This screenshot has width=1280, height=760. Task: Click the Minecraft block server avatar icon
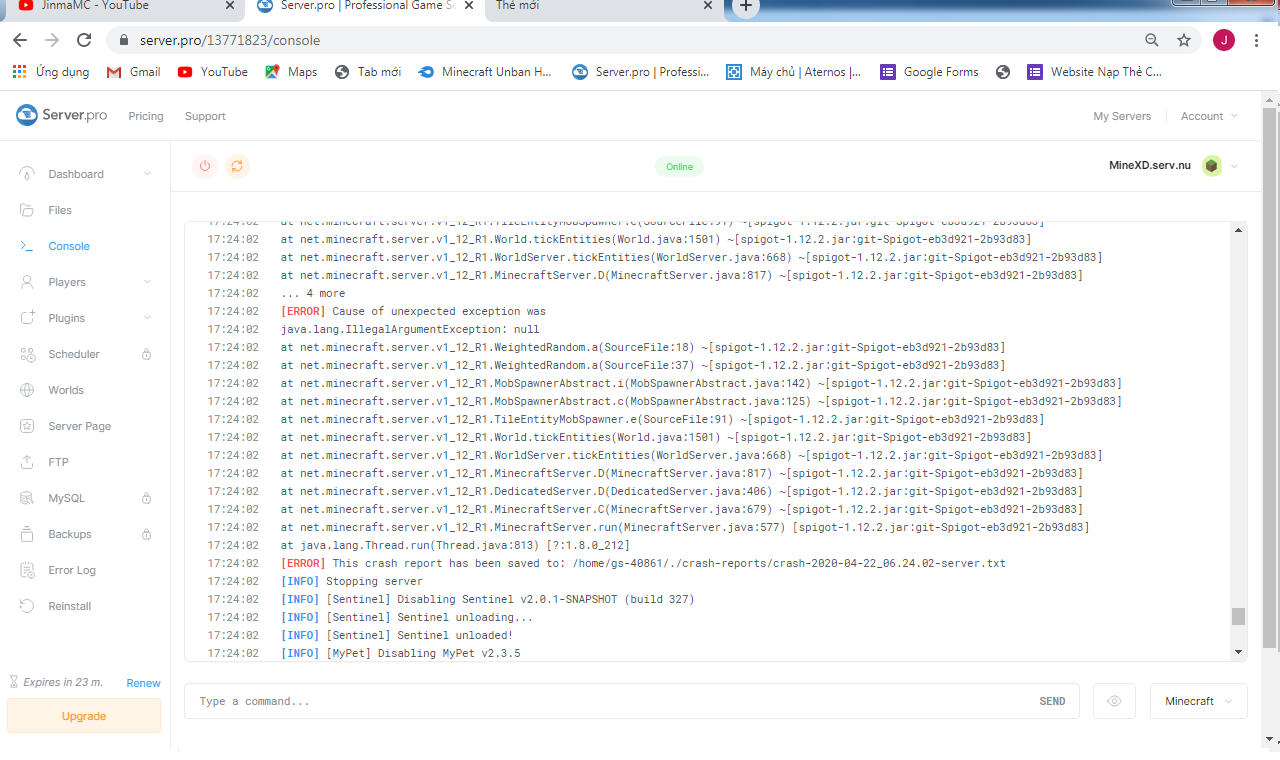pyautogui.click(x=1212, y=166)
